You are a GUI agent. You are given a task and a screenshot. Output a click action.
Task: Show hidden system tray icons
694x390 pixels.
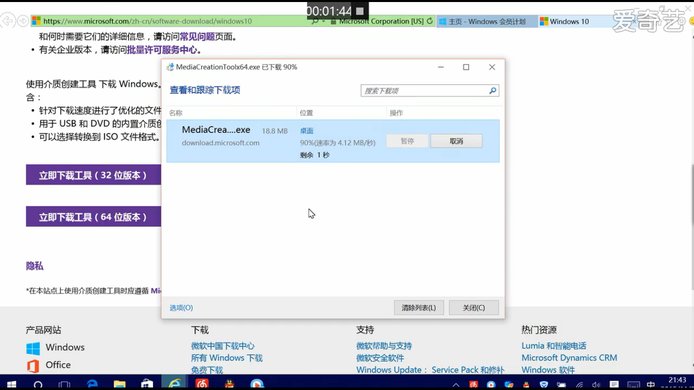pos(456,384)
